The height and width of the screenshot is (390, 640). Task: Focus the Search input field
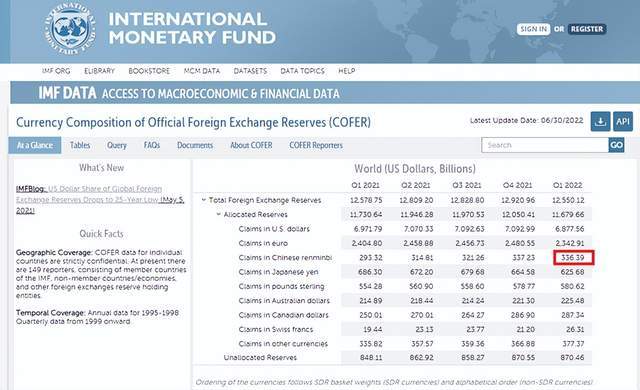coord(545,145)
